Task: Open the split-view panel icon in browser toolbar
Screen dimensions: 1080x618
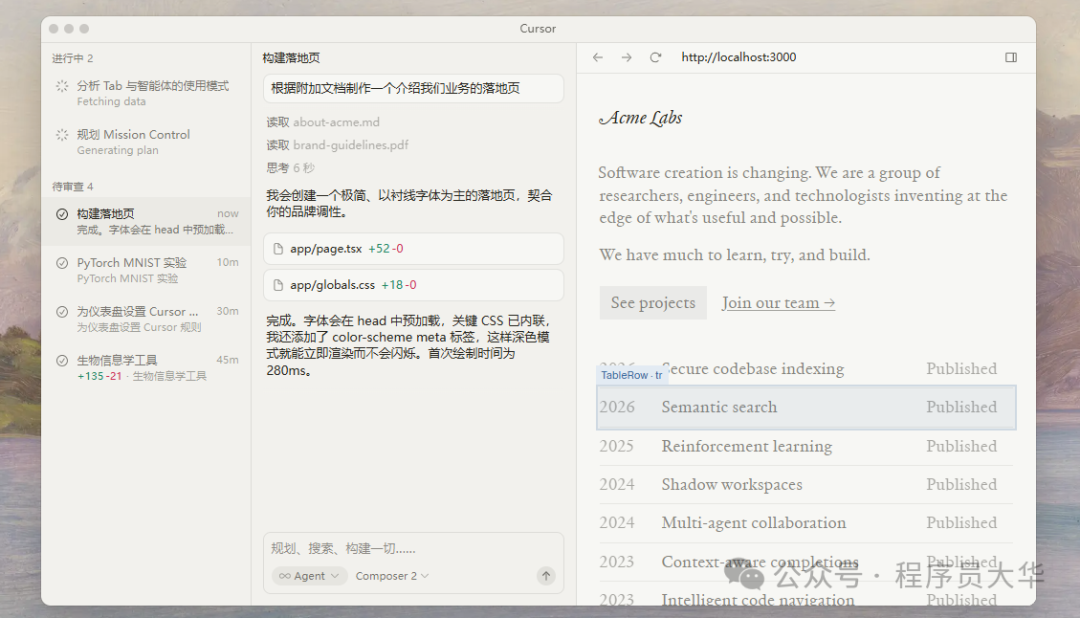Action: point(1011,57)
